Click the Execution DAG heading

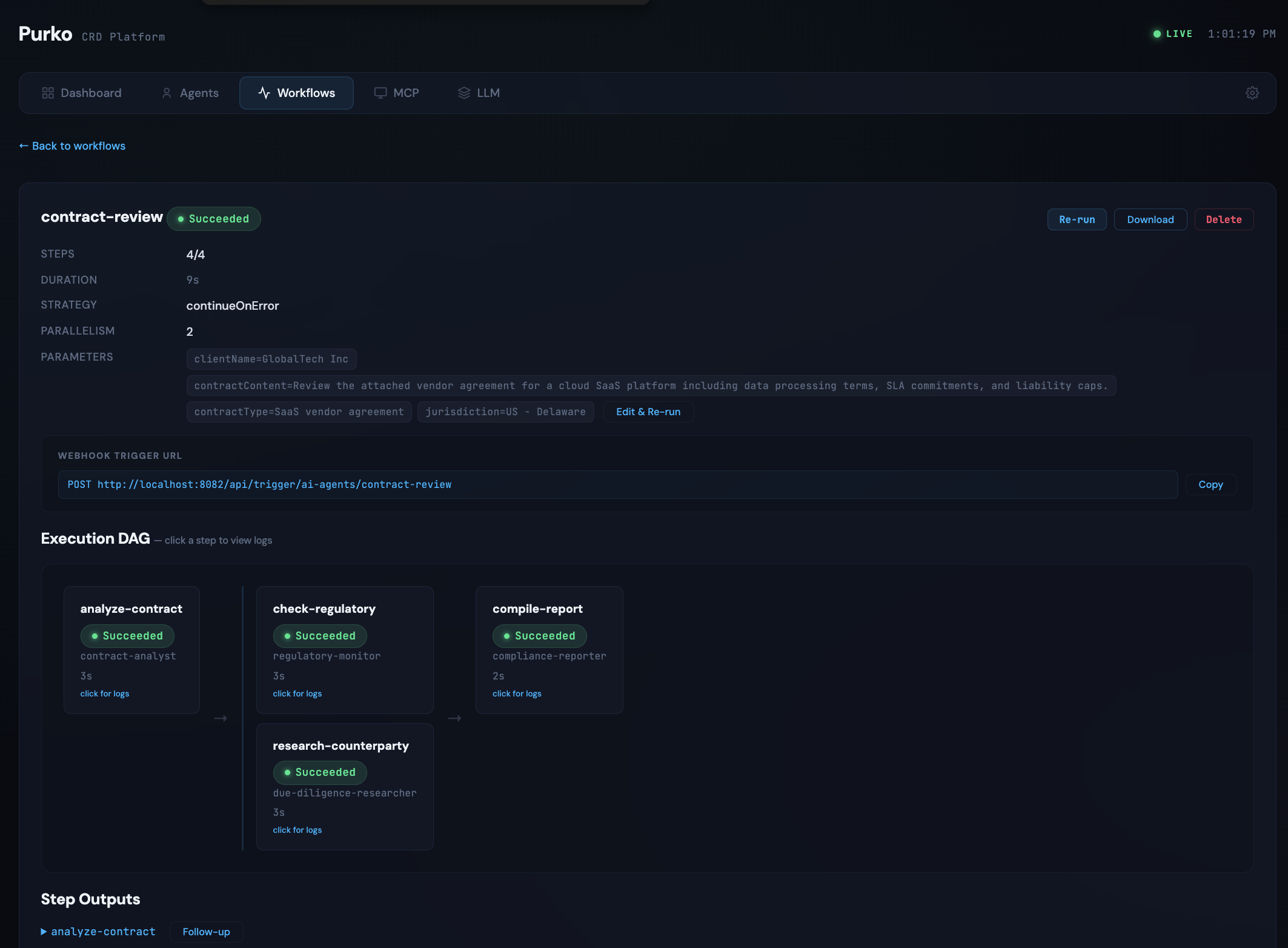pyautogui.click(x=95, y=538)
